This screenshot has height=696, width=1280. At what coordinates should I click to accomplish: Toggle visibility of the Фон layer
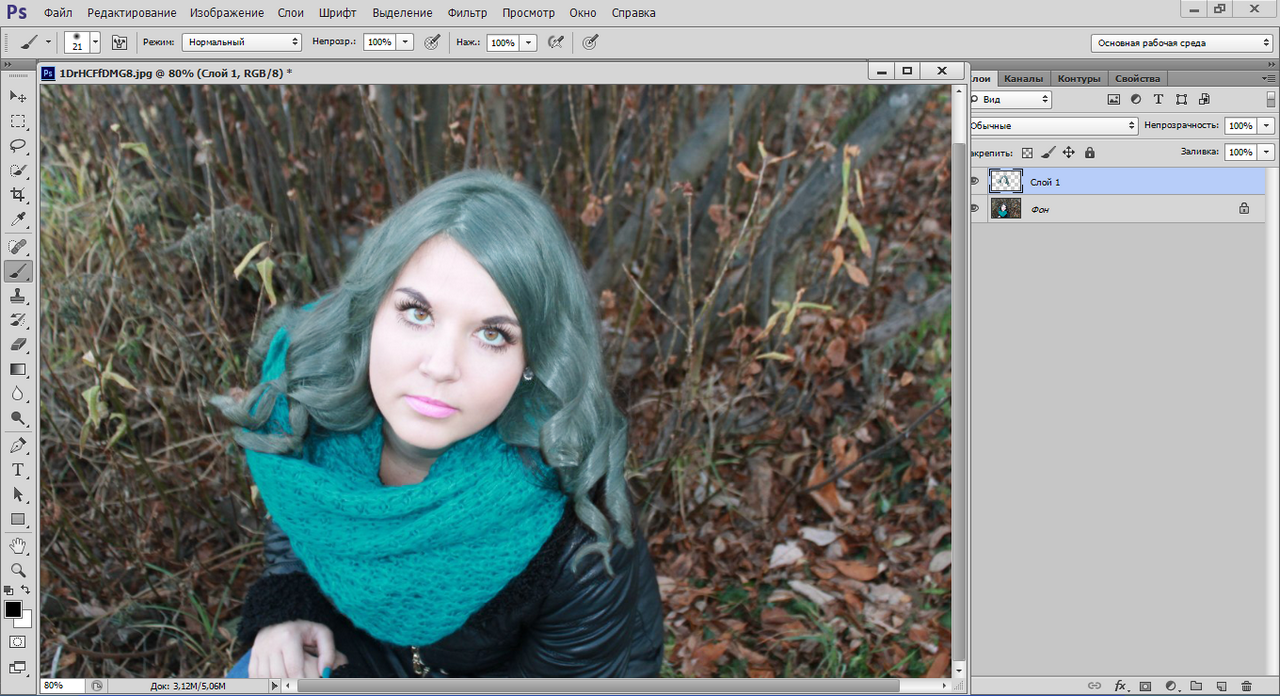(975, 209)
